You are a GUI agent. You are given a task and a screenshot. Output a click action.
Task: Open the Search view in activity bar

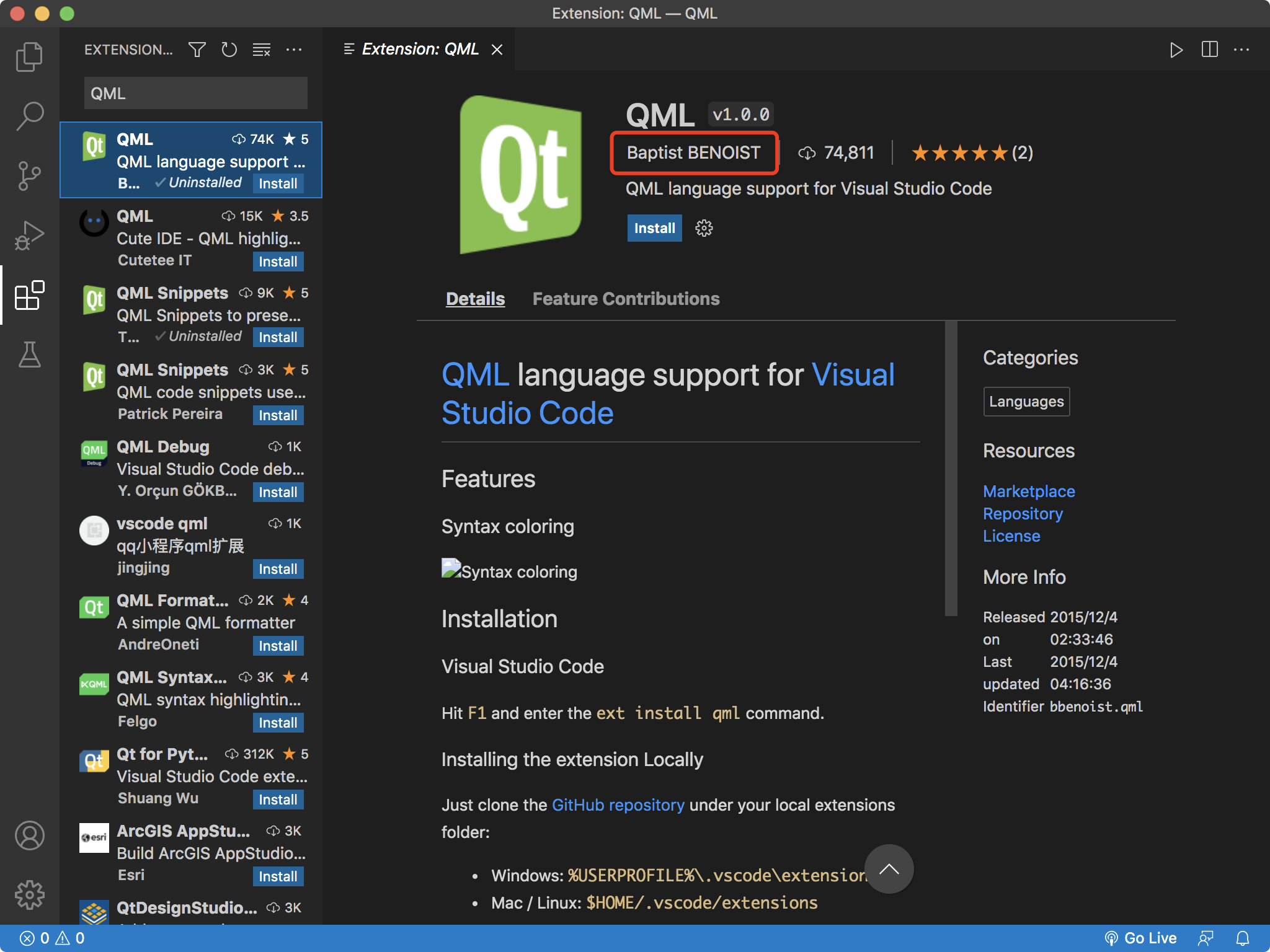[29, 116]
